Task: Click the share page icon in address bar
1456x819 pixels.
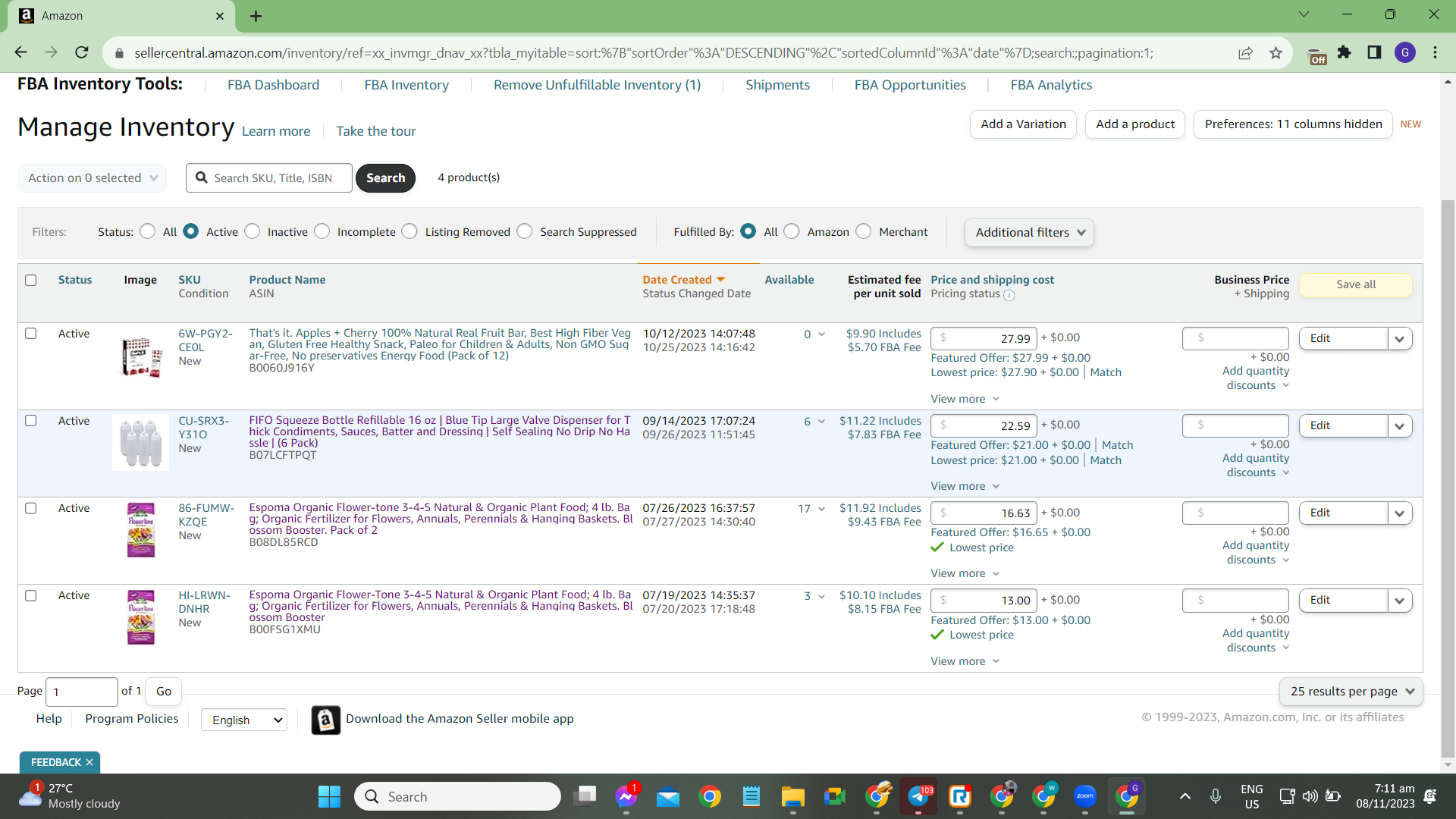Action: (1245, 52)
